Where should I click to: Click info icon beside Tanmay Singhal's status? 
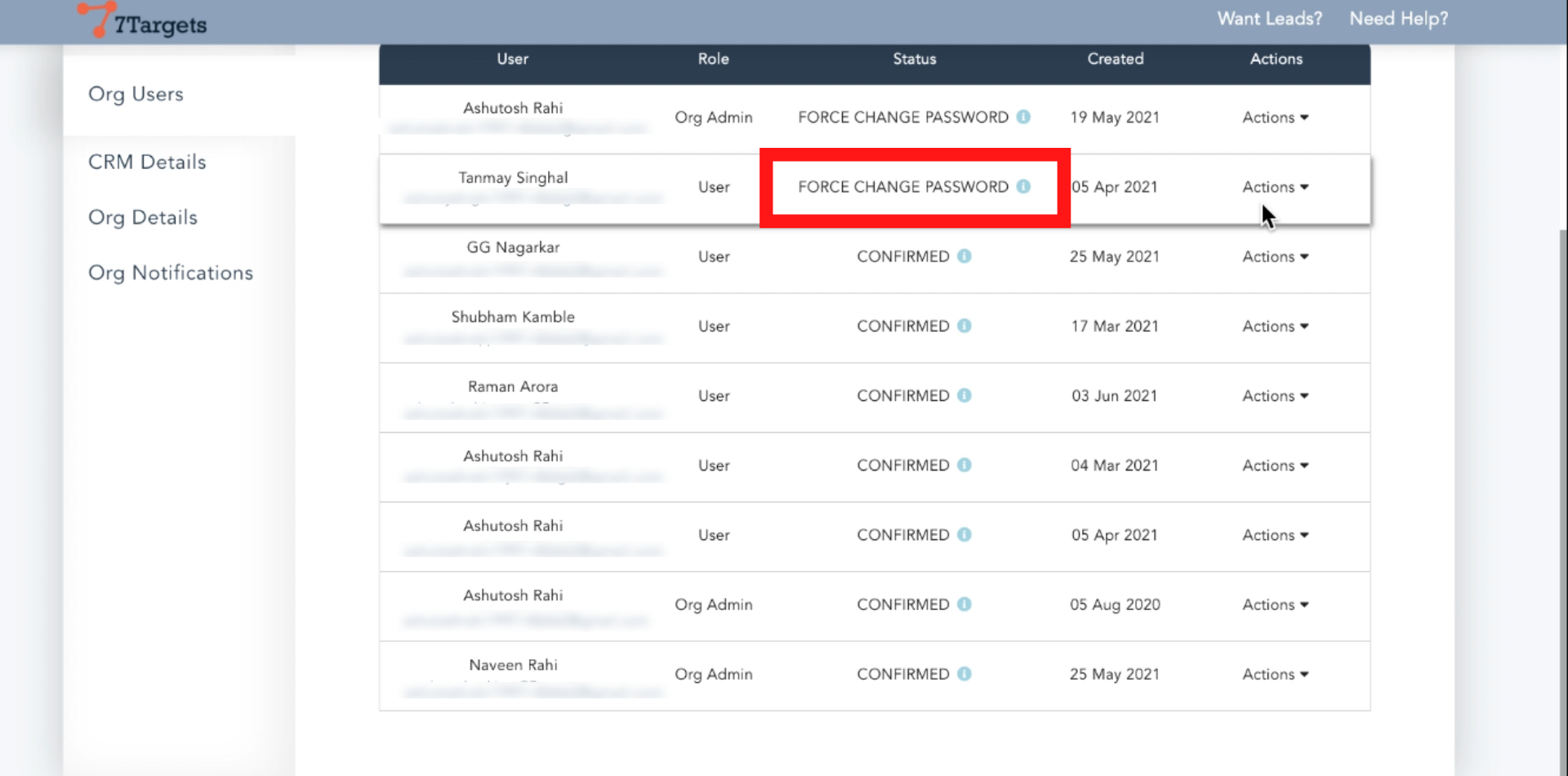click(x=1023, y=186)
